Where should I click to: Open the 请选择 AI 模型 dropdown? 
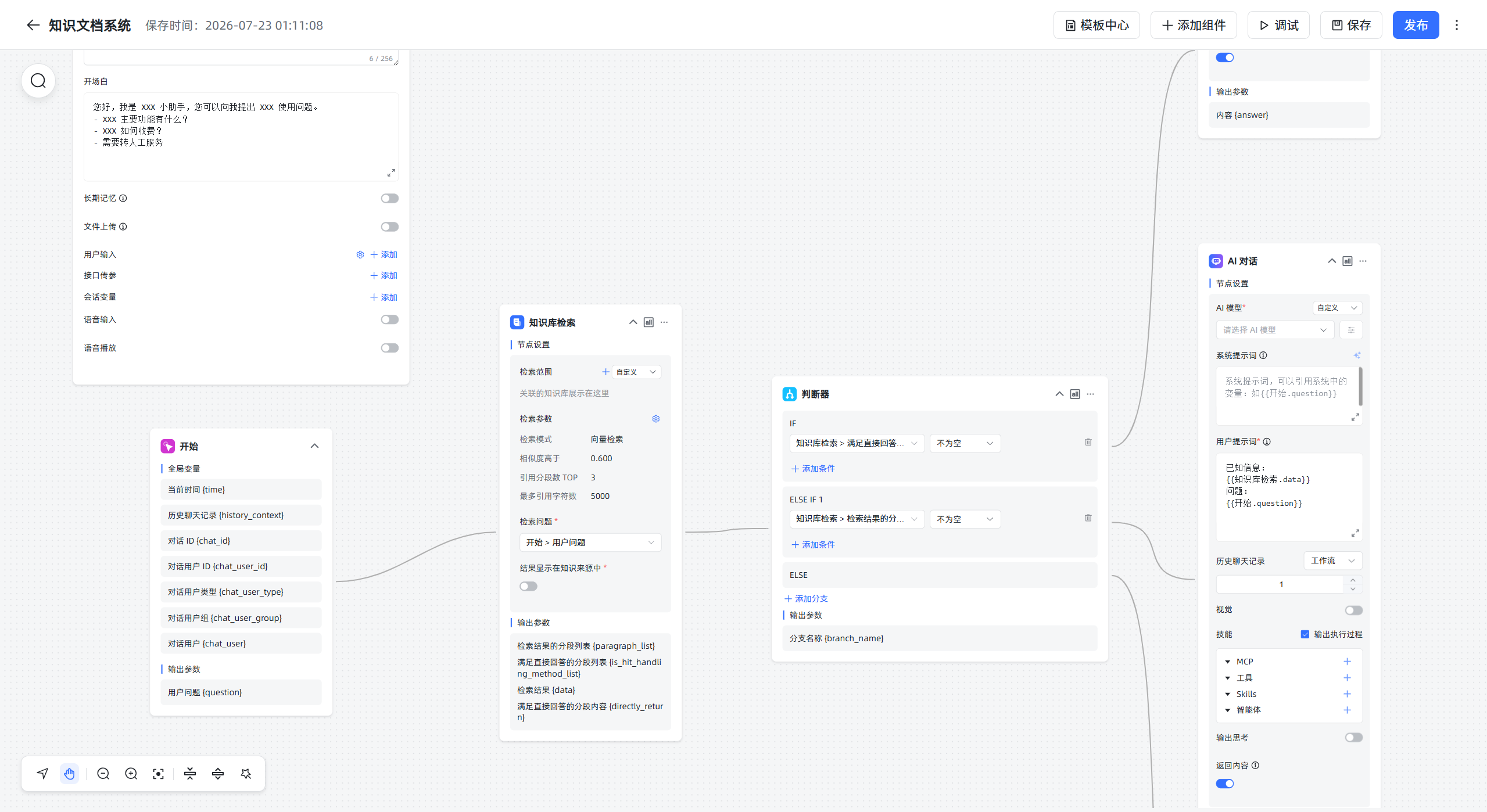click(1275, 330)
